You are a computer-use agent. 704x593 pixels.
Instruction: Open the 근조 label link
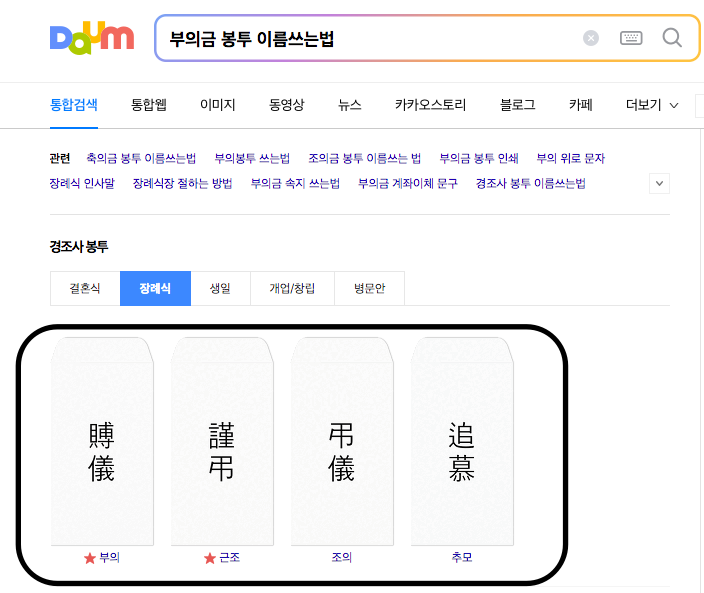coord(229,558)
